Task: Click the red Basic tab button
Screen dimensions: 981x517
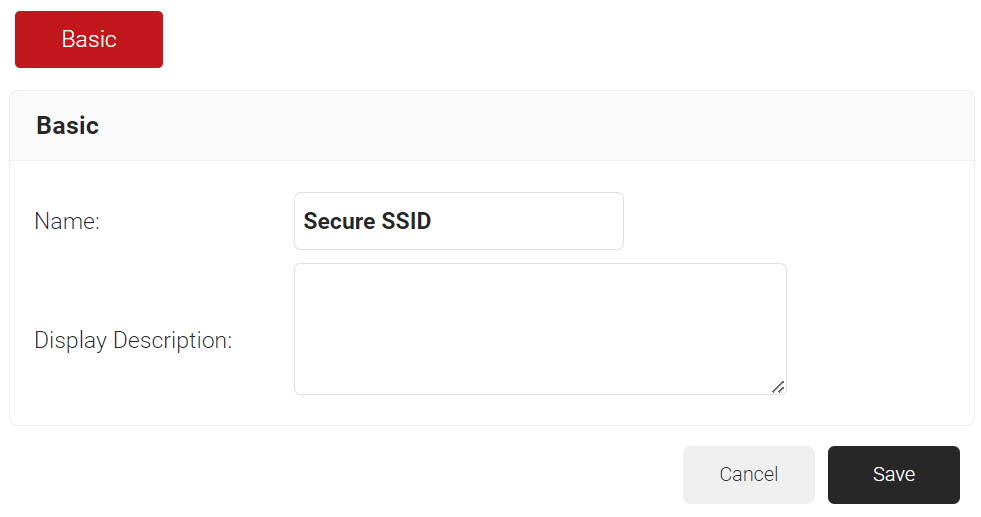Action: tap(89, 39)
